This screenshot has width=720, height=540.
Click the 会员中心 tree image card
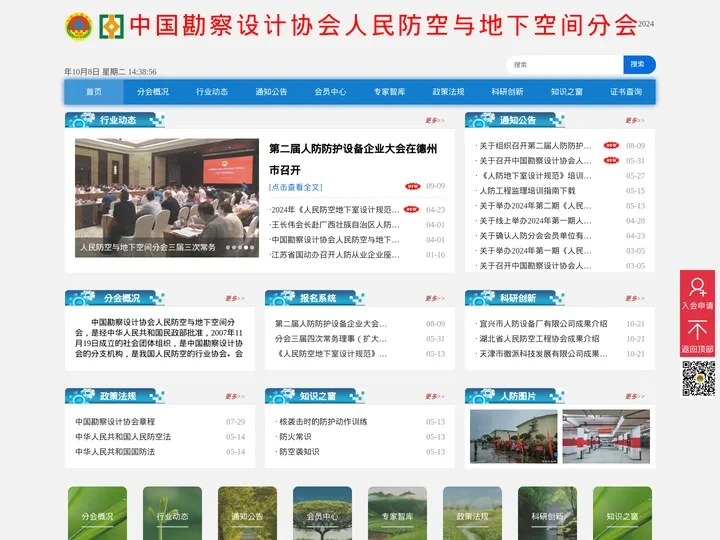(x=322, y=513)
